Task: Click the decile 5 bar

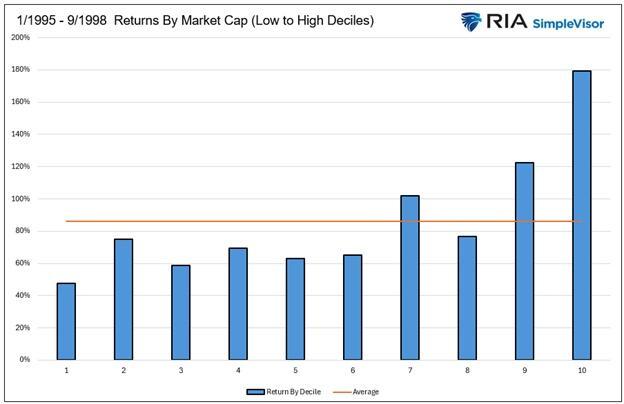Action: tap(295, 309)
